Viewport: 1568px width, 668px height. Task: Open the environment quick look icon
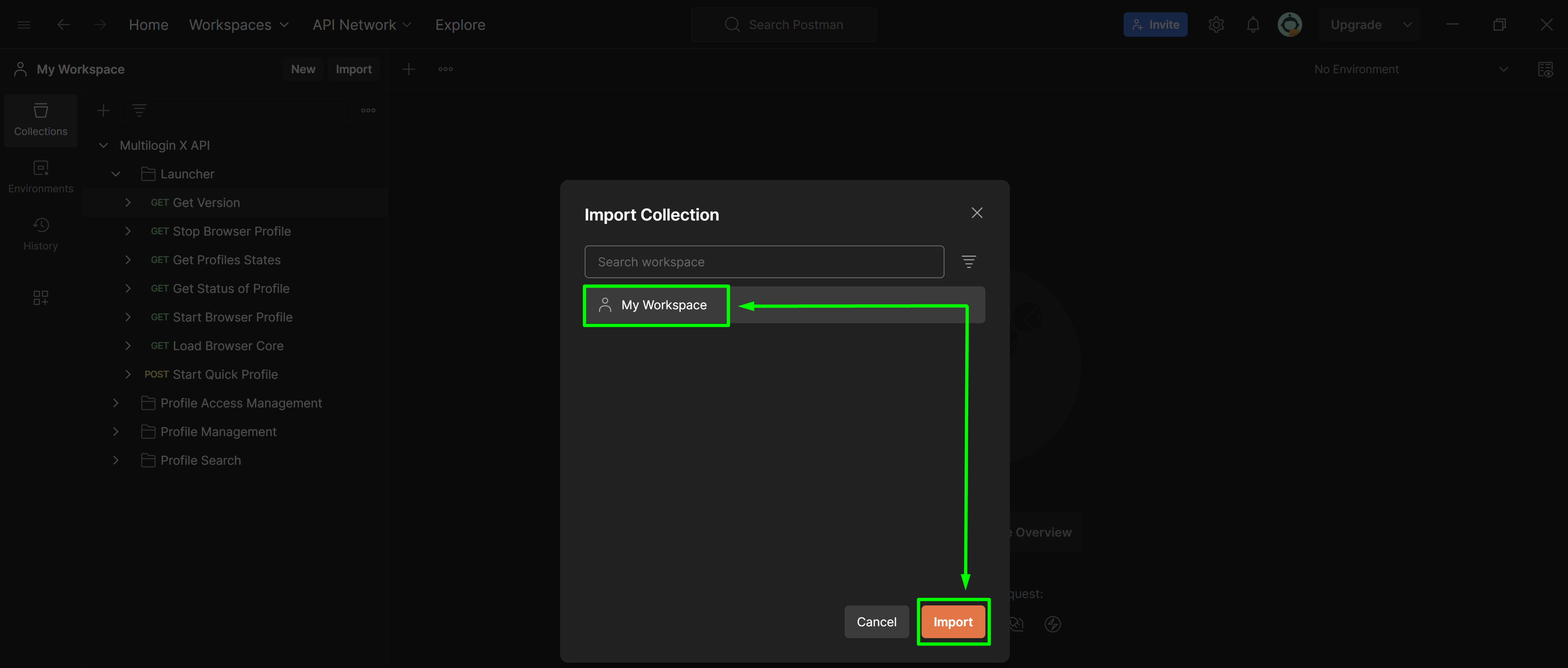pos(1546,70)
